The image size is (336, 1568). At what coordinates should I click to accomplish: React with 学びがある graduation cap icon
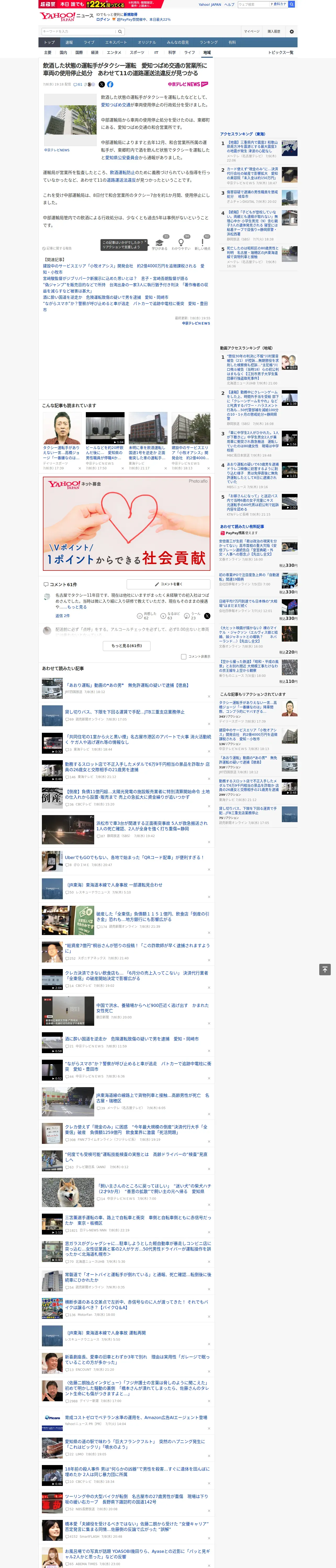tap(160, 242)
